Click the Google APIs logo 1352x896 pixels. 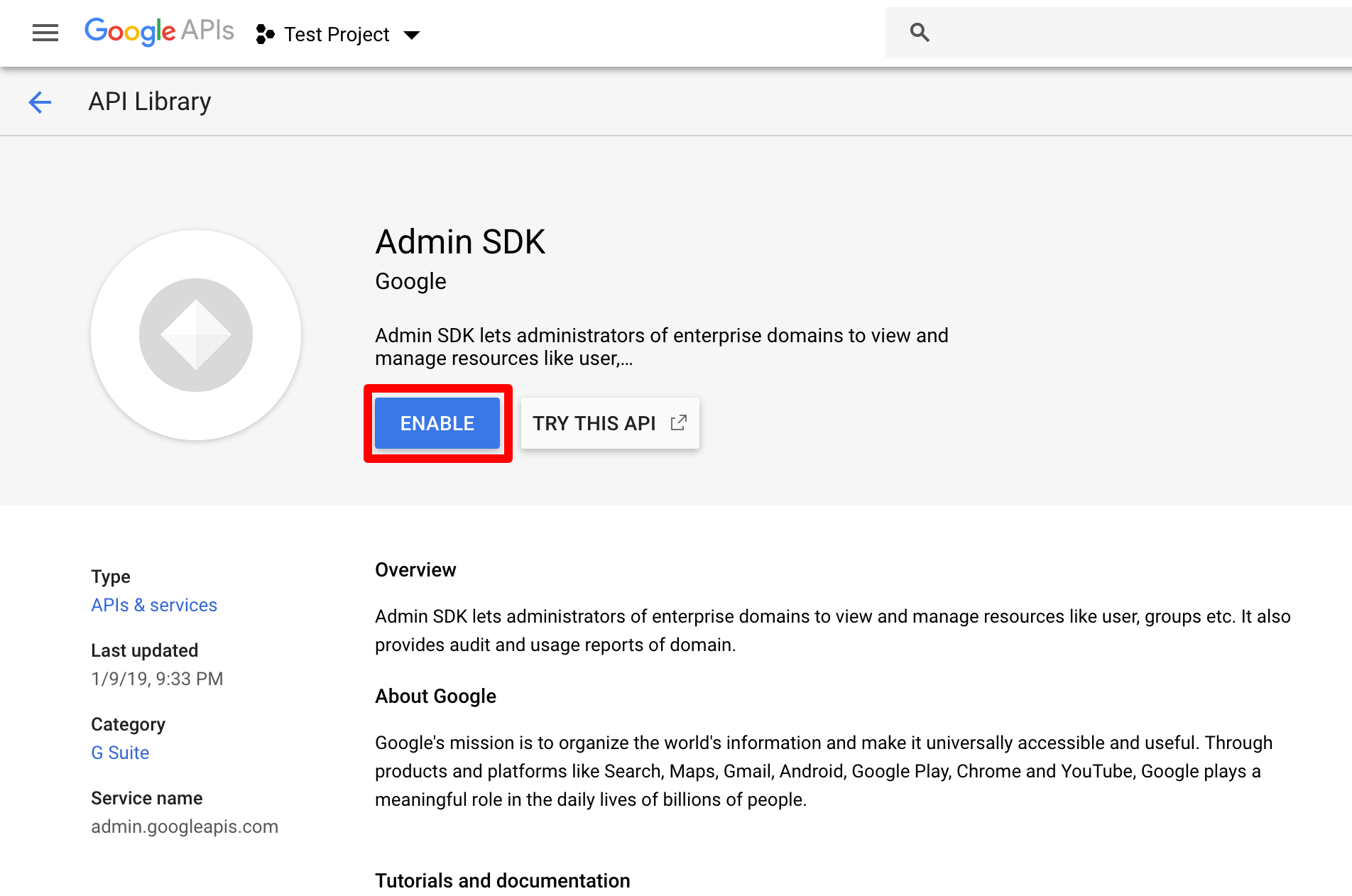159,32
